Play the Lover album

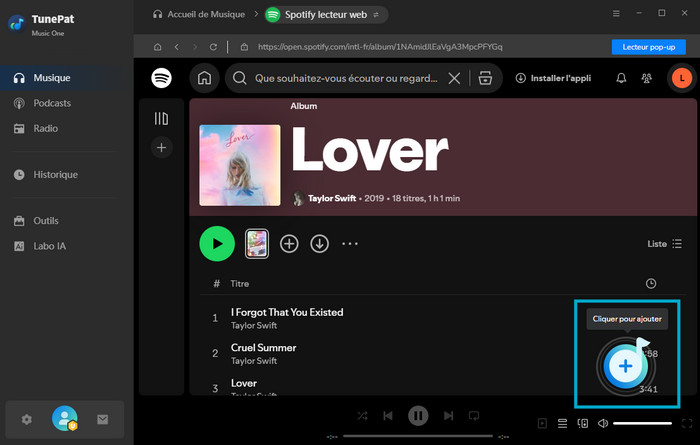click(x=217, y=244)
